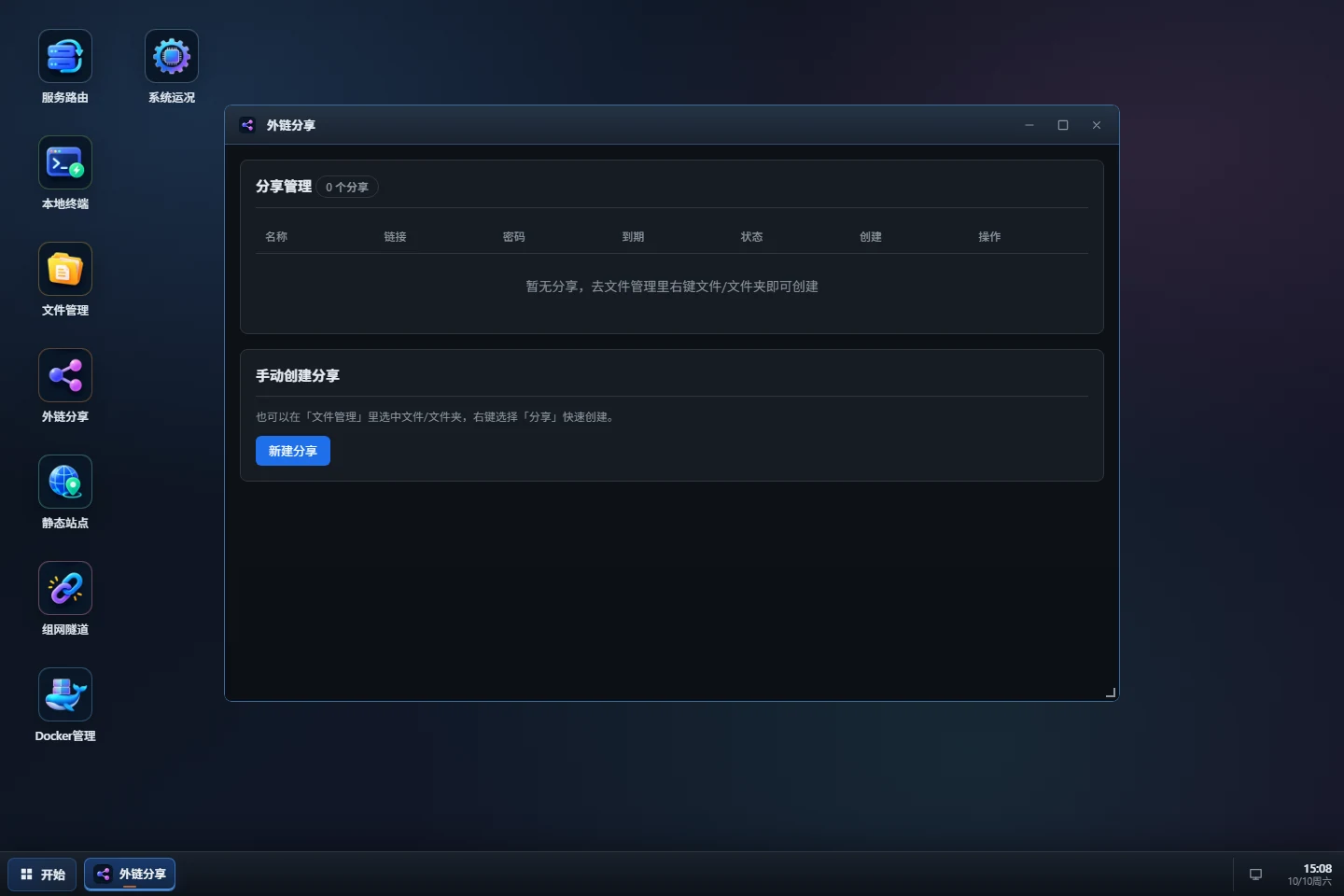Click the 手动创建分享 section heading
The width and height of the screenshot is (1344, 896).
(298, 376)
